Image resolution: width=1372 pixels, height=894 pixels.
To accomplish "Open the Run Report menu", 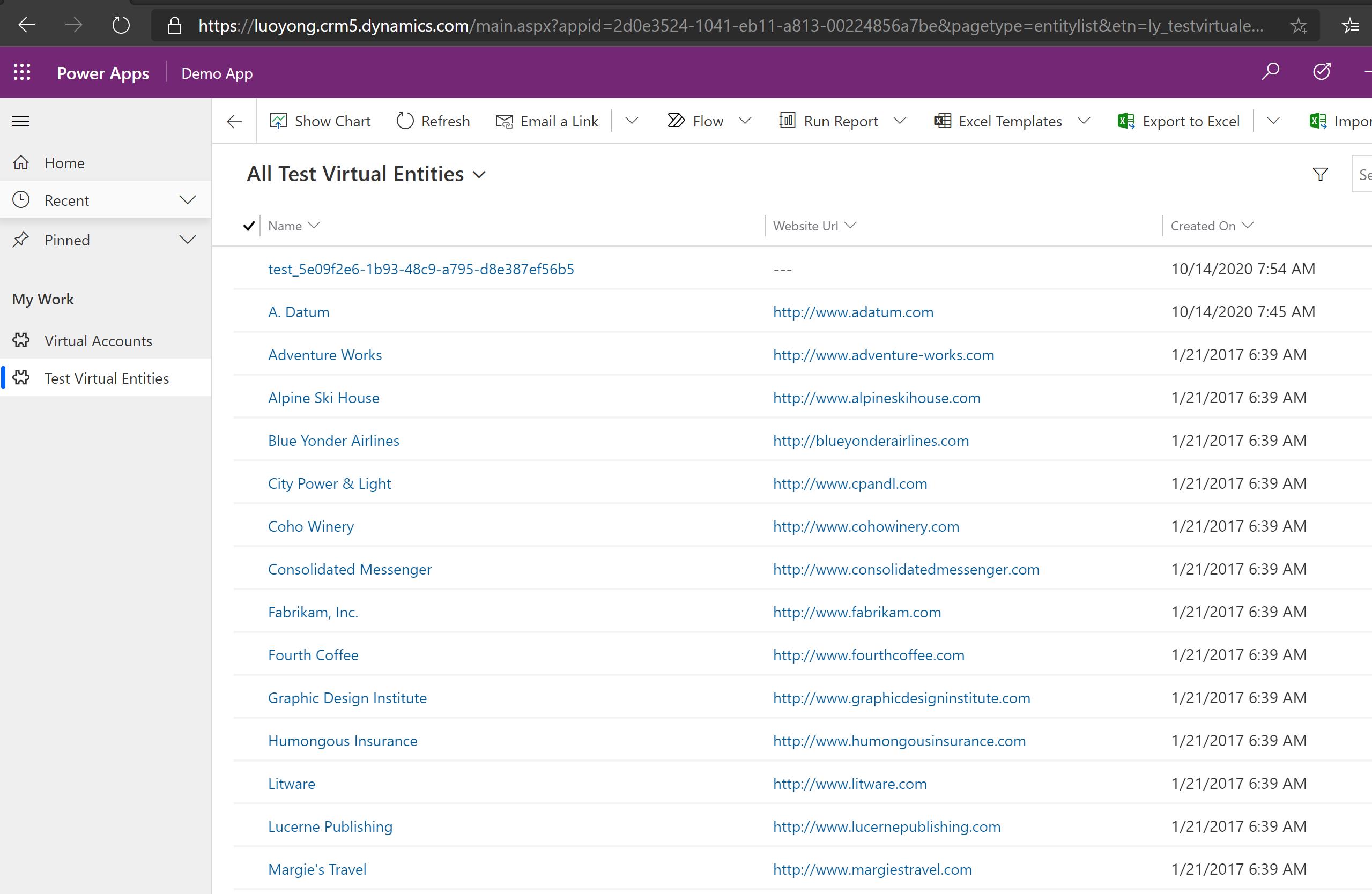I will click(x=842, y=121).
